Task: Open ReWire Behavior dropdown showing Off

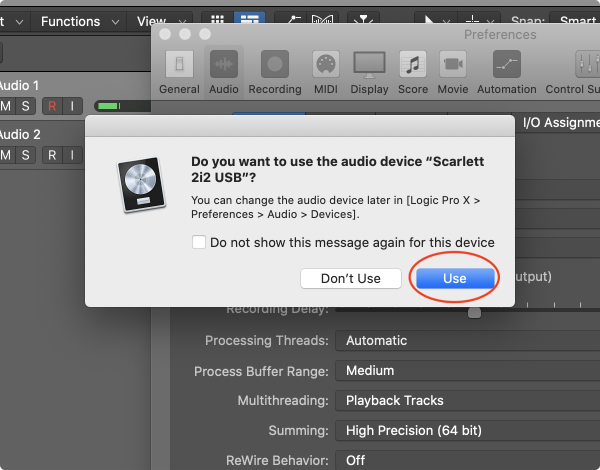Action: tap(468, 460)
